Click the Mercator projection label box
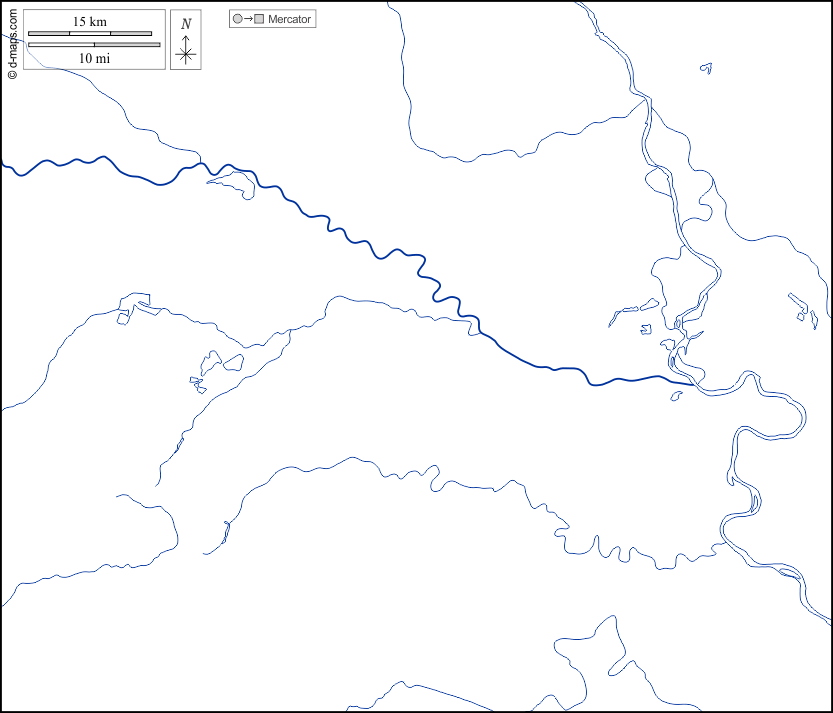This screenshot has width=833, height=713. [x=273, y=19]
